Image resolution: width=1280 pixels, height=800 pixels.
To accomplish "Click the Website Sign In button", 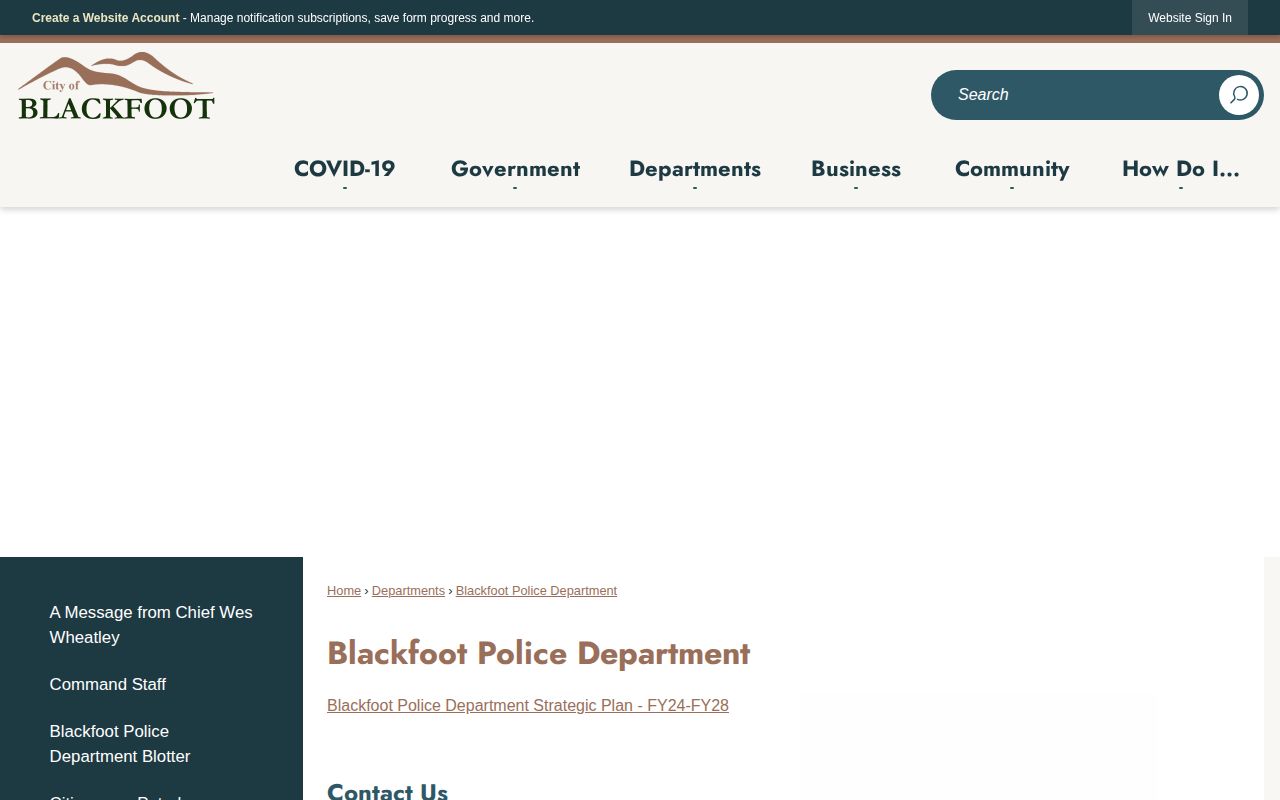I will [1190, 18].
